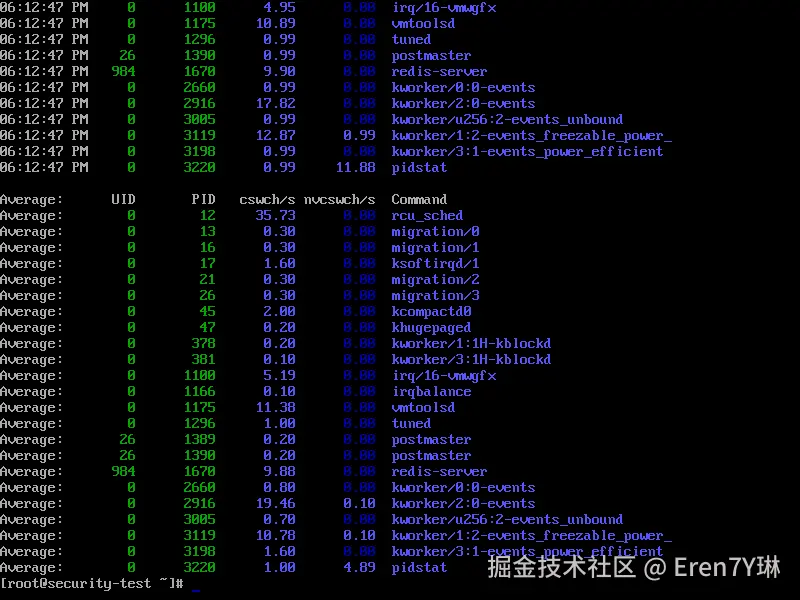This screenshot has height=600, width=800.
Task: Select the 19.46 cswch/s value
Action: [x=275, y=504]
